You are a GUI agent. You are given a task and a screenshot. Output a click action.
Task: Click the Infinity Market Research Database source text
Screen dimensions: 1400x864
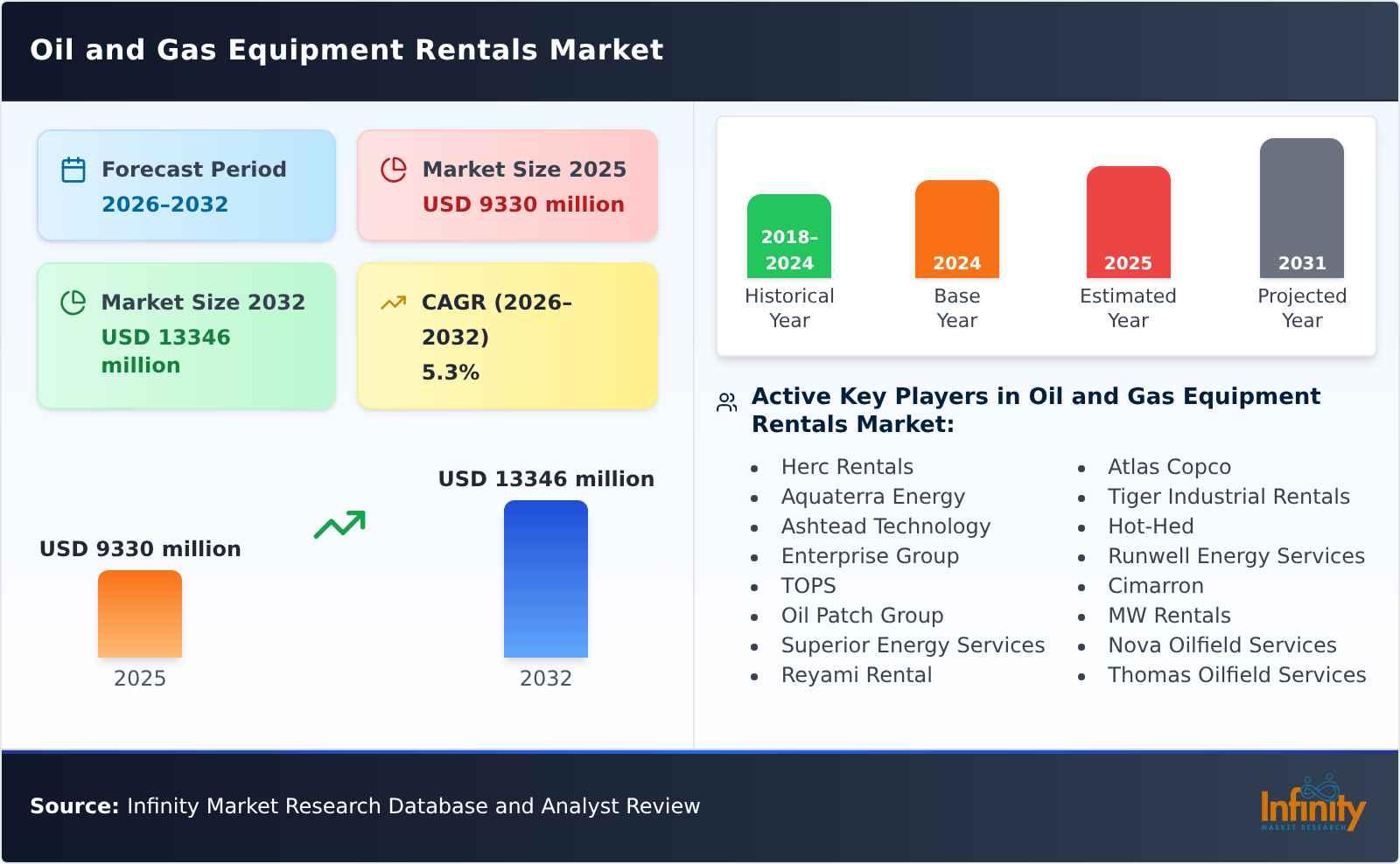[363, 806]
